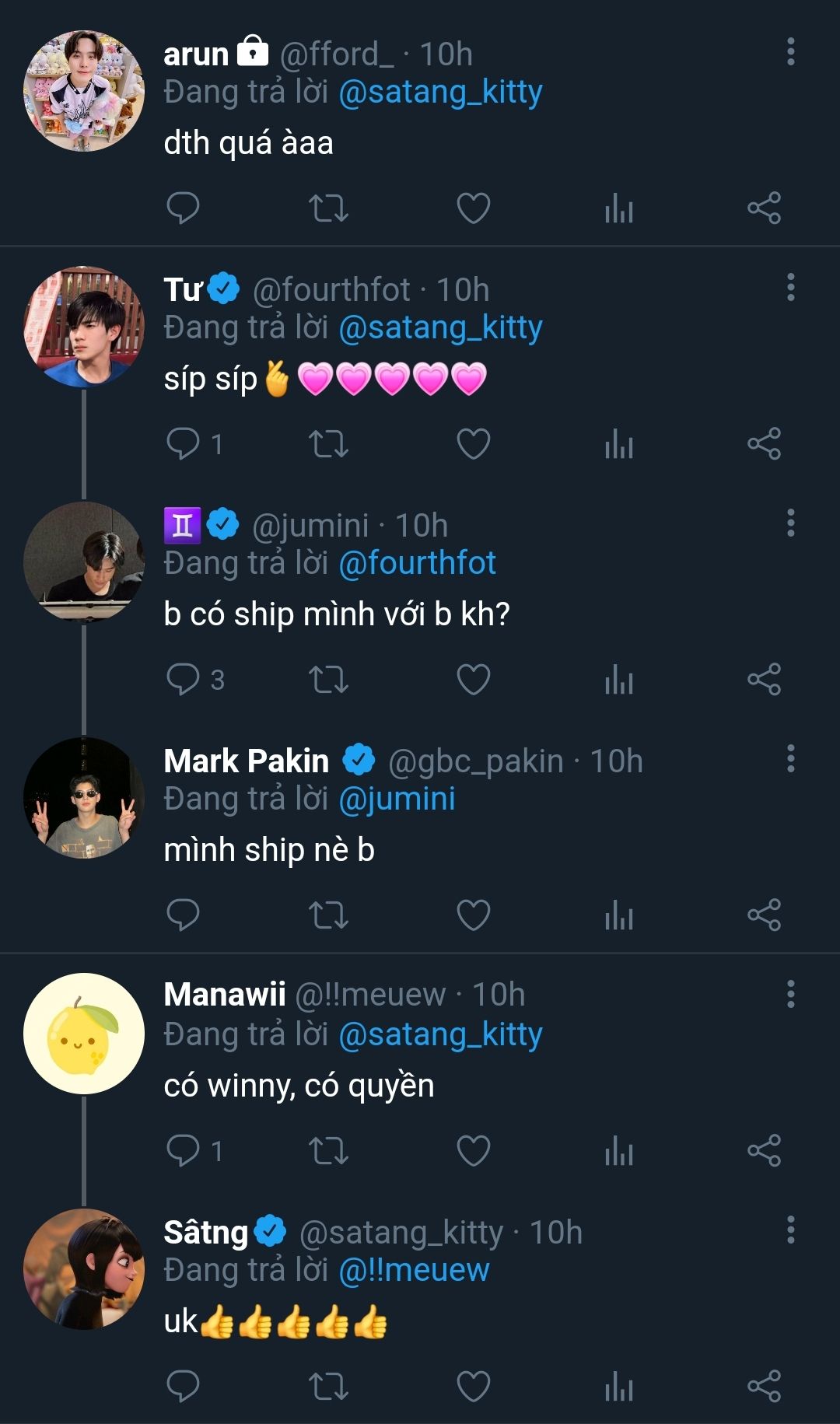Open @fourthfot mention in @jumini's reply

pos(417,563)
